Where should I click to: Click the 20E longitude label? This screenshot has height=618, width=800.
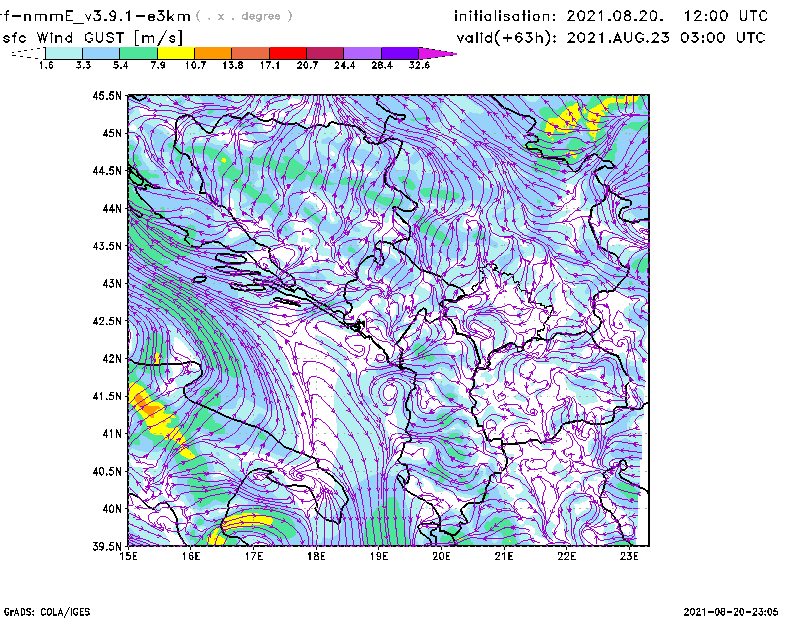click(x=441, y=556)
